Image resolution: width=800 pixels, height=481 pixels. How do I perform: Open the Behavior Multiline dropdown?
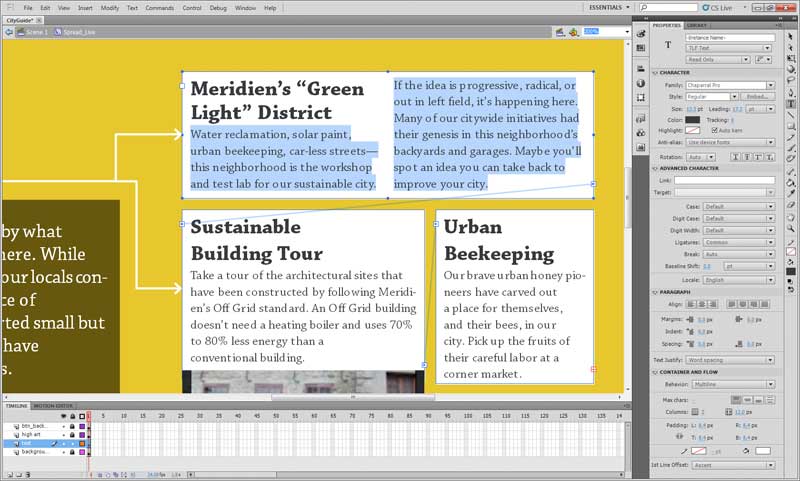[733, 384]
